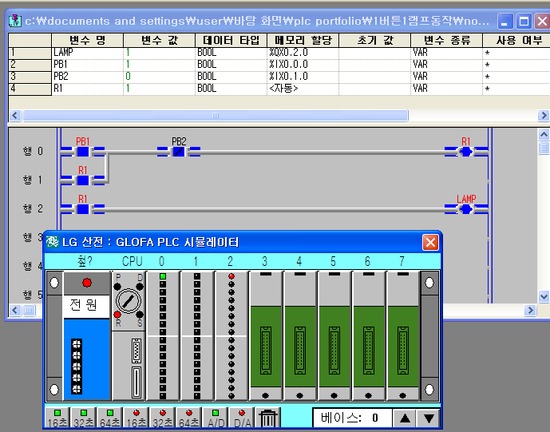Viewport: 550px width, 432px height.
Task: Click the <자동> memory allocation cell
Action: 303,89
